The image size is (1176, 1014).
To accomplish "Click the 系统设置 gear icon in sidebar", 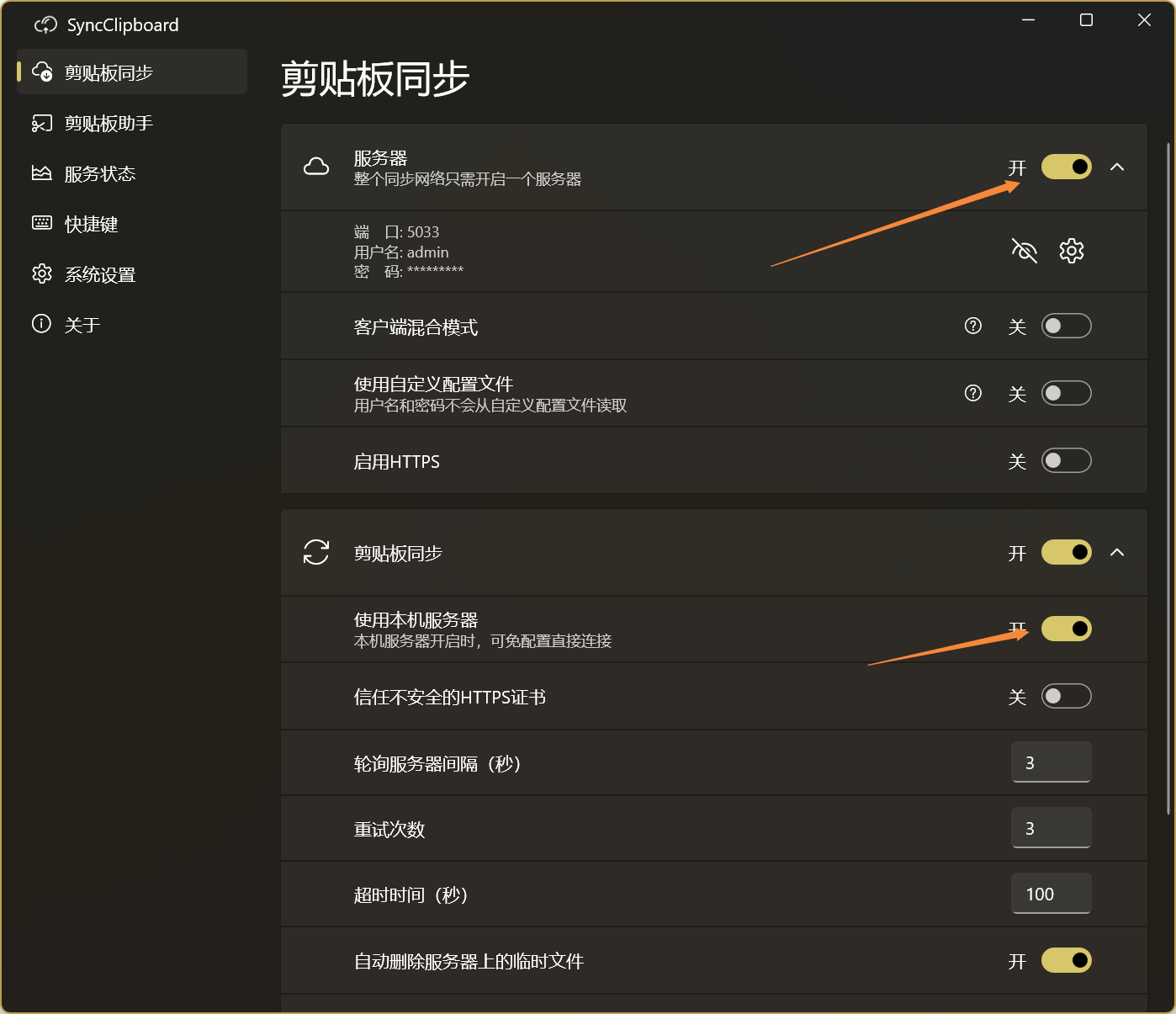I will 42,273.
